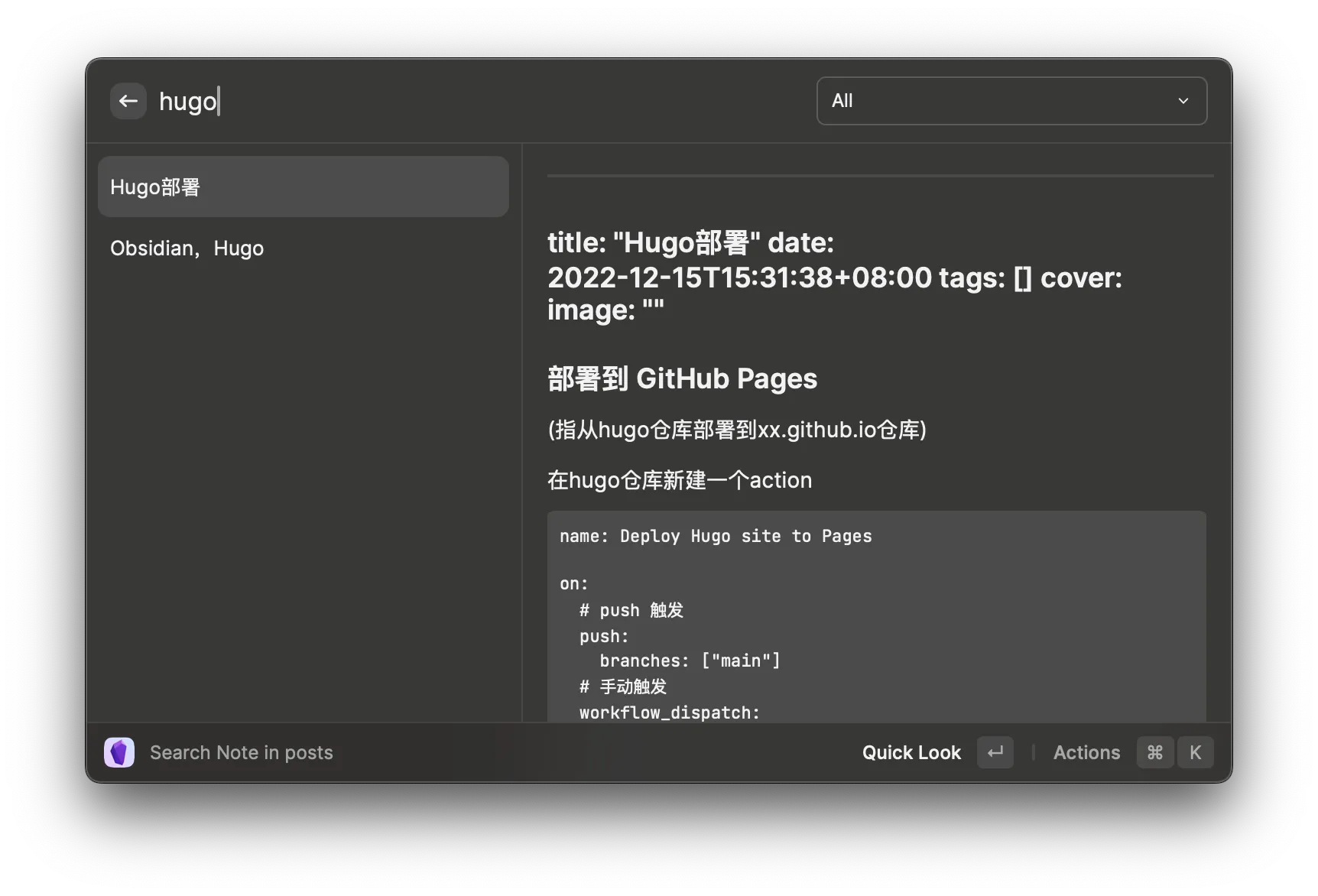Click the back arrow button
The height and width of the screenshot is (896, 1318).
[128, 101]
